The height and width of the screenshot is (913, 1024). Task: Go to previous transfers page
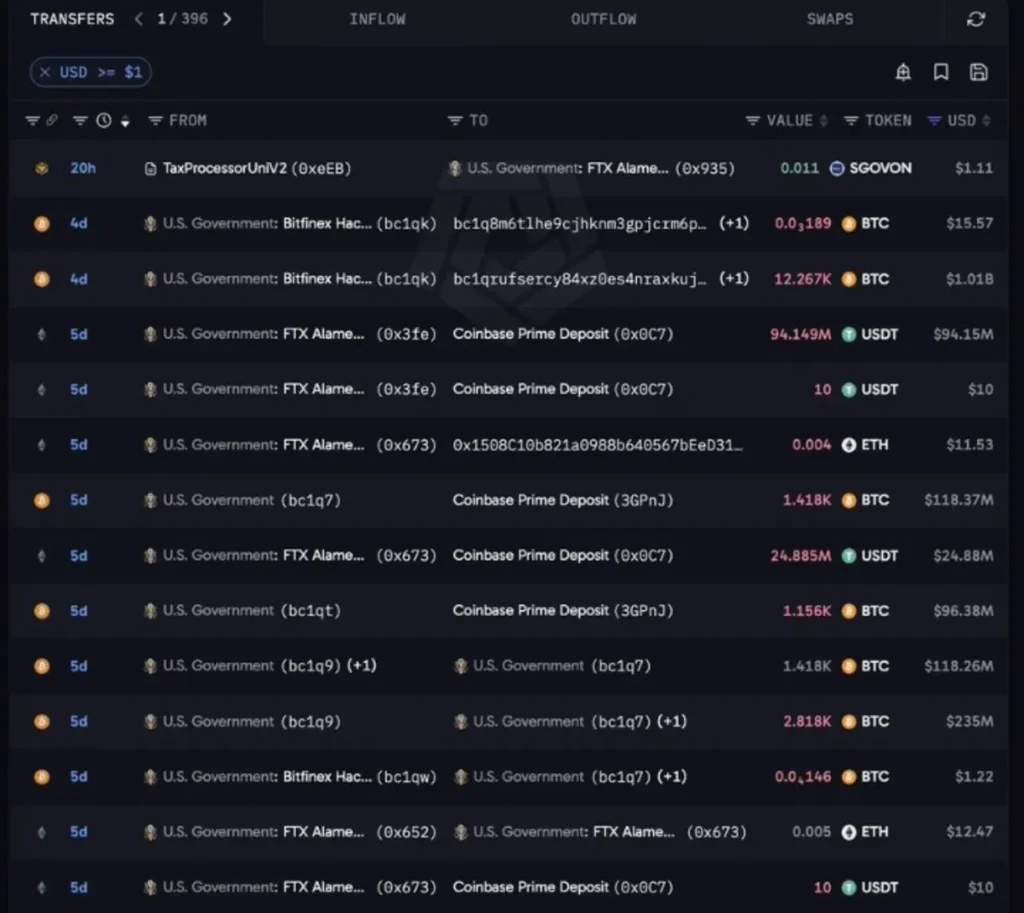[138, 19]
